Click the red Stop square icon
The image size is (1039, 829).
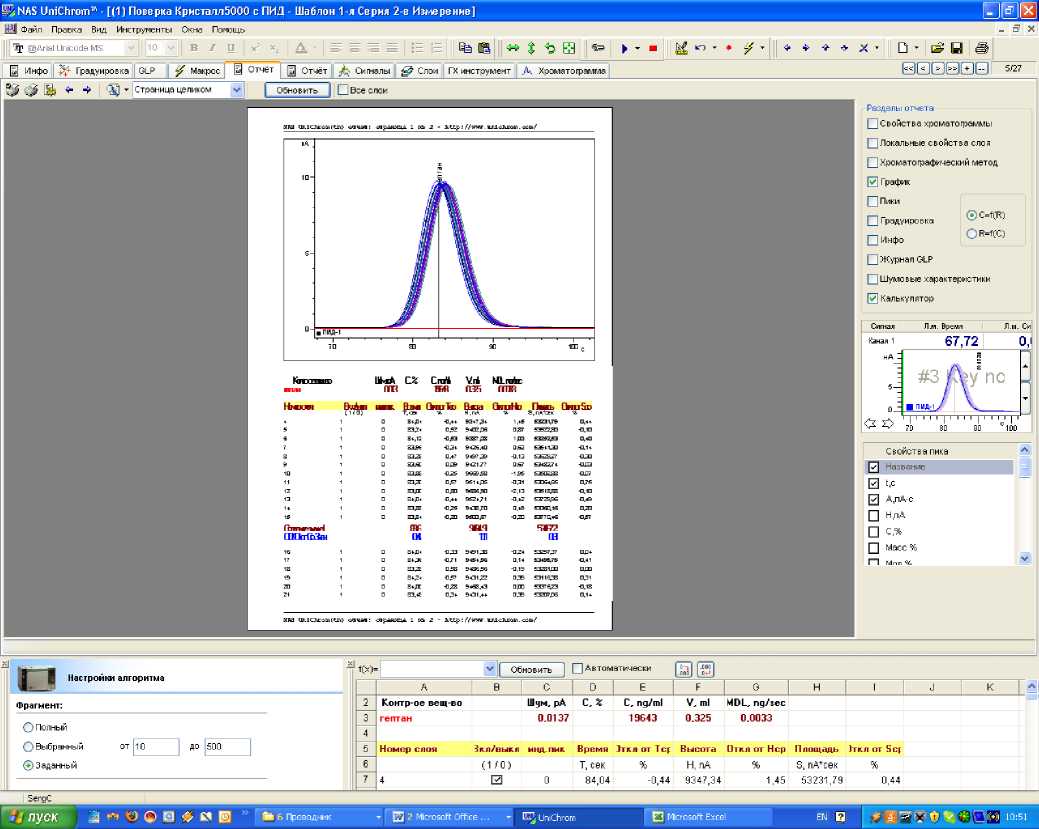point(653,48)
